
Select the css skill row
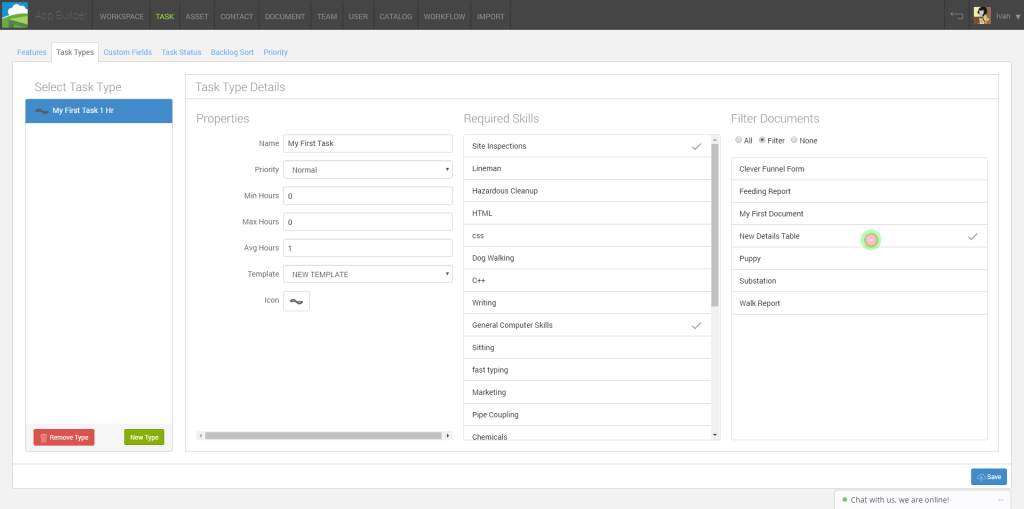588,236
